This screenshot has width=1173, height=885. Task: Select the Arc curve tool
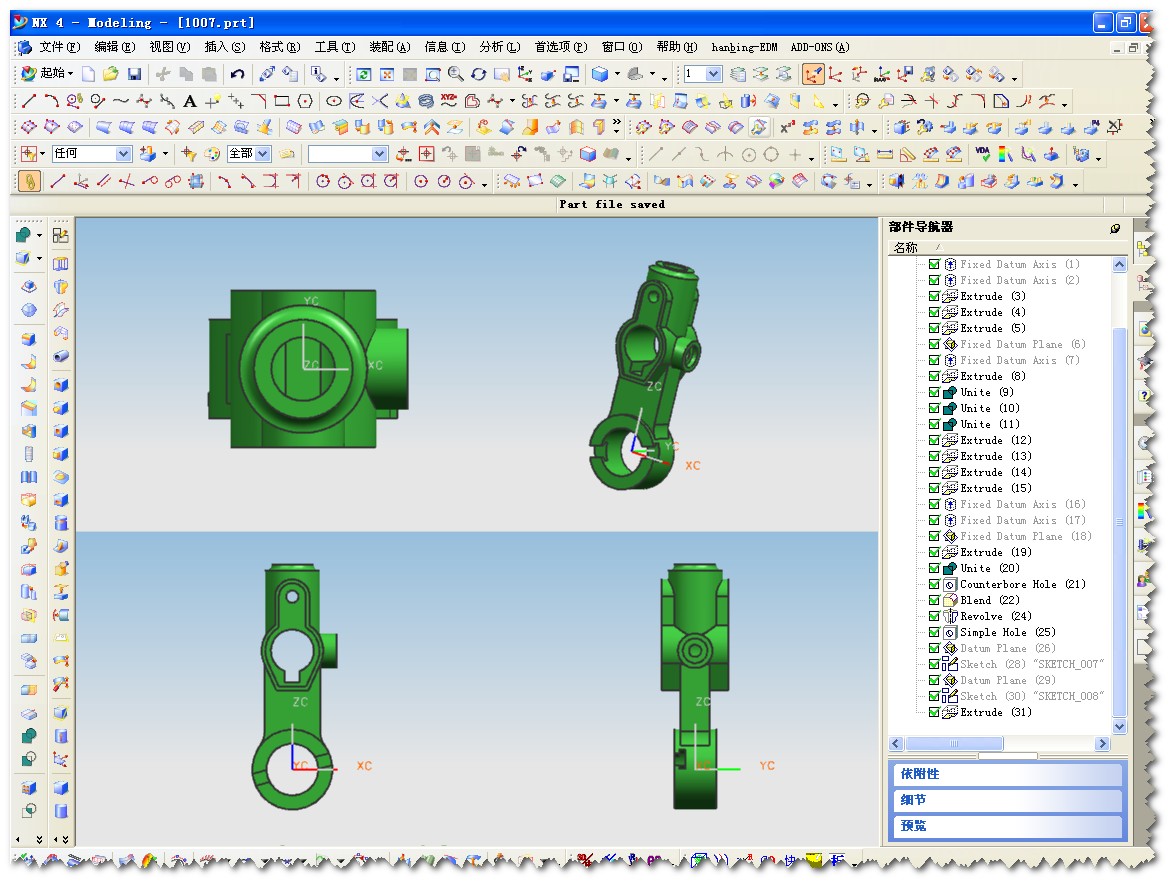(x=52, y=101)
